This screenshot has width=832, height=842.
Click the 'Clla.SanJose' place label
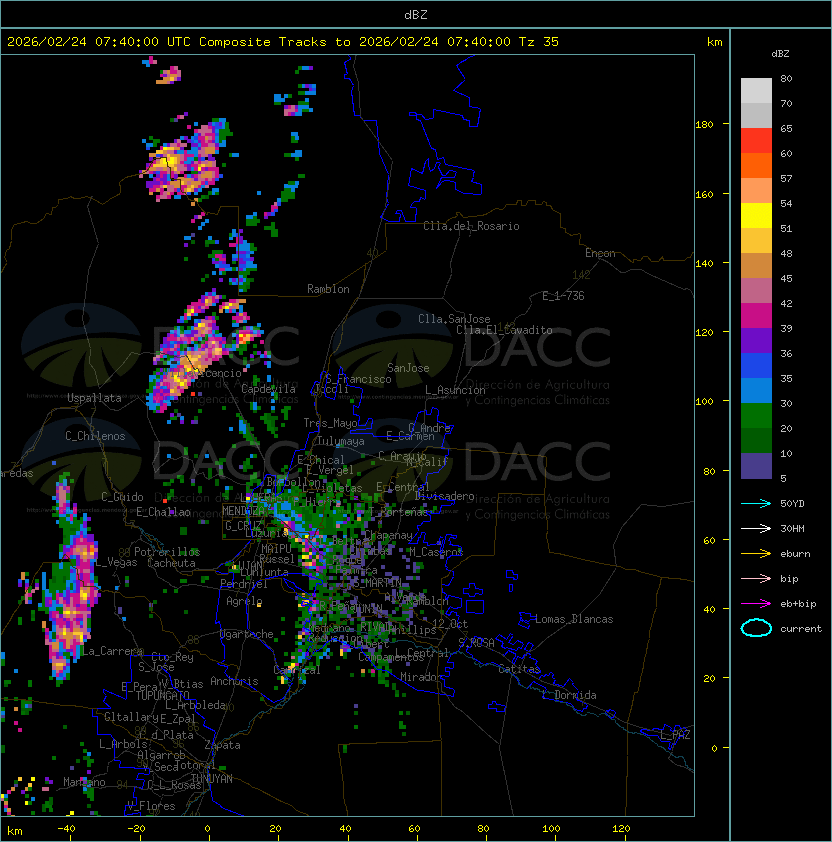point(454,319)
